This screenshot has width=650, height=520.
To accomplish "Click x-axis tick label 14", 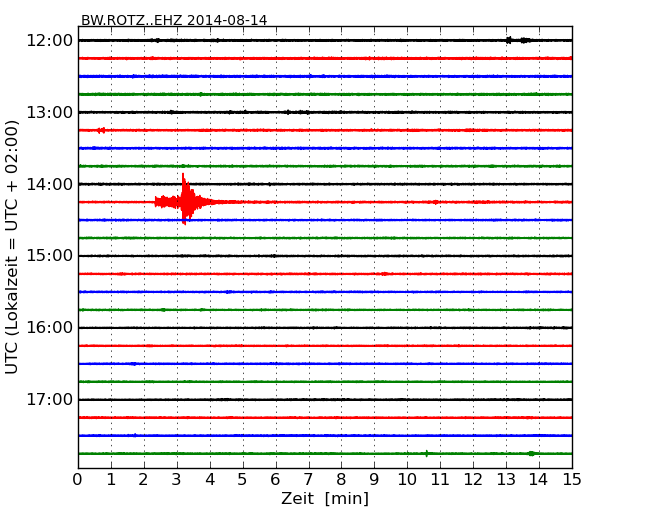I will (x=539, y=479).
